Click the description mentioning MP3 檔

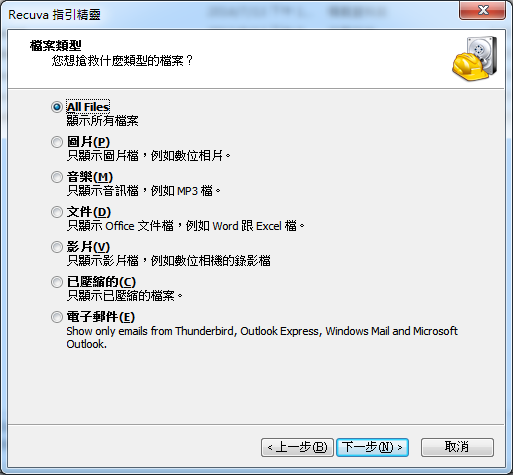(144, 191)
